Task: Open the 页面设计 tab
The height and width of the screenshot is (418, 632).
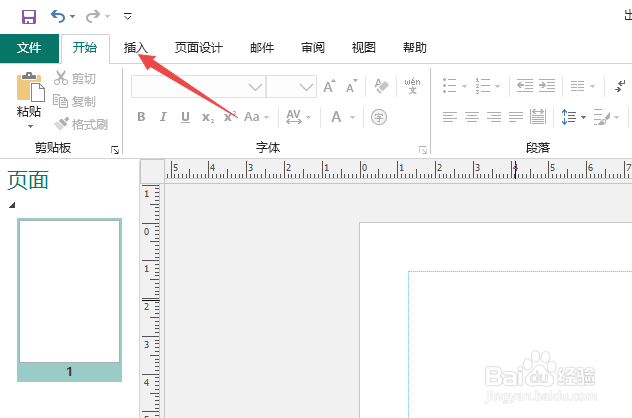Action: click(x=199, y=48)
